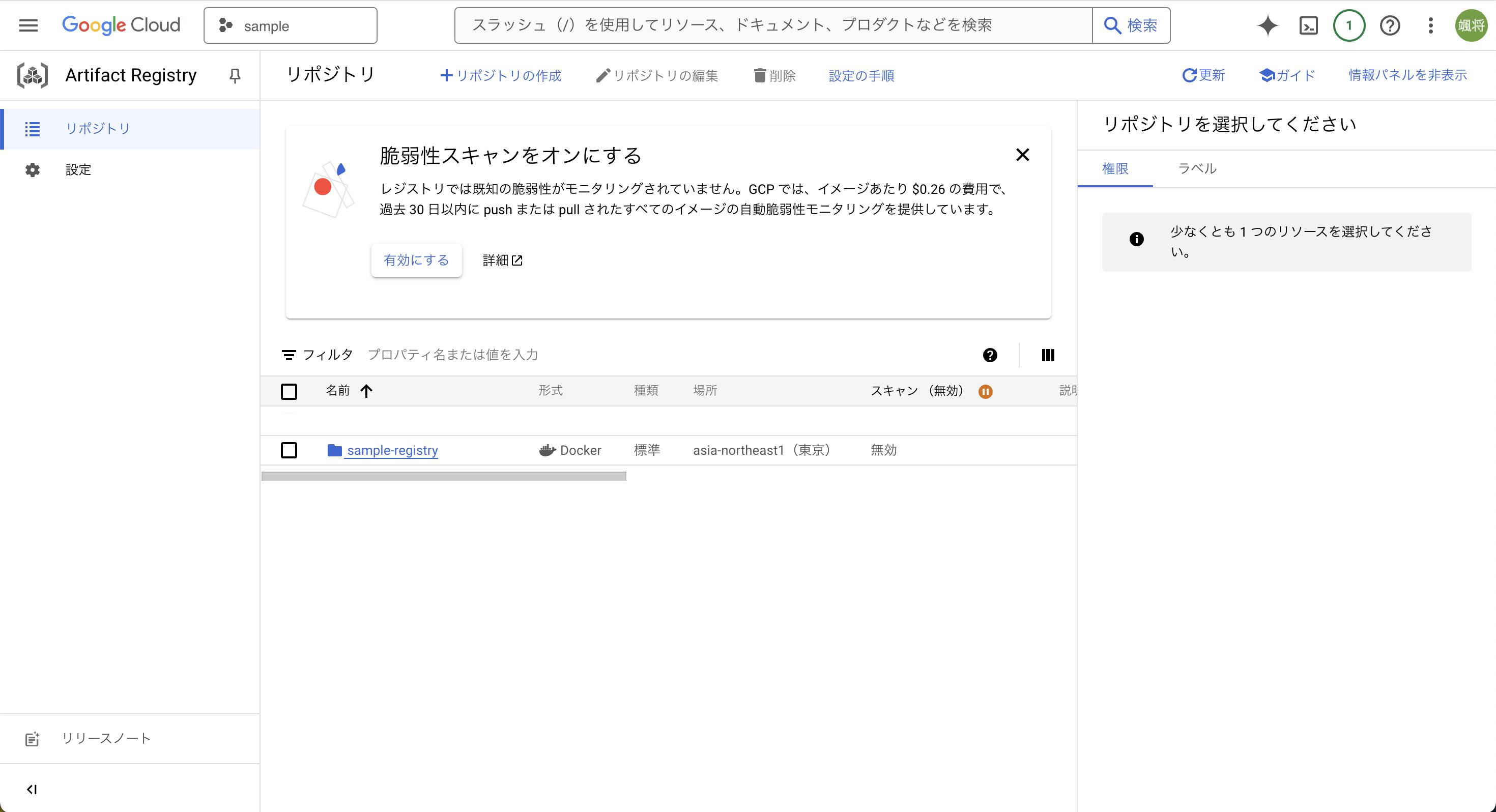Click the horizontal table scrollbar
Image resolution: width=1496 pixels, height=812 pixels.
coord(444,476)
